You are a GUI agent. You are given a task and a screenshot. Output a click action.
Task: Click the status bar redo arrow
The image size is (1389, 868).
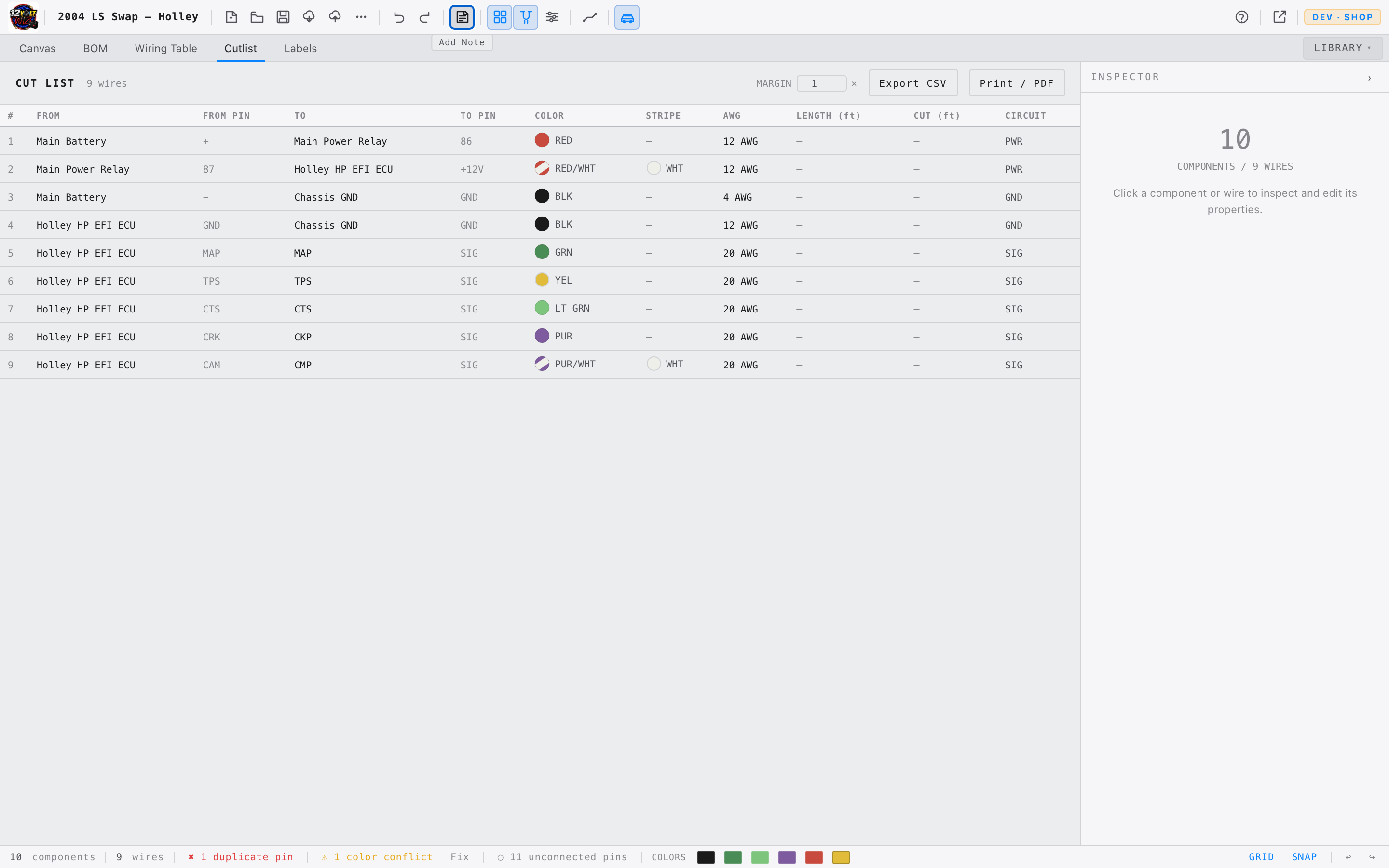(1372, 857)
